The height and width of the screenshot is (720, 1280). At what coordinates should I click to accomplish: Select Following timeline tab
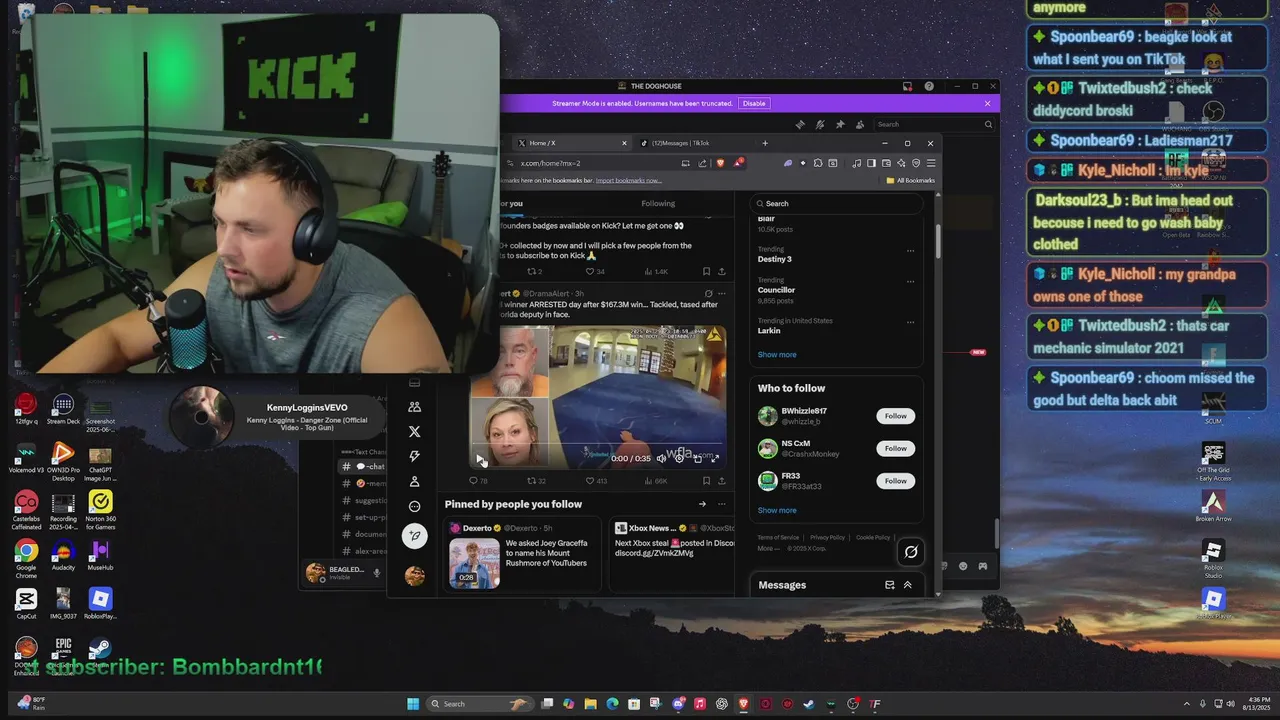click(658, 203)
